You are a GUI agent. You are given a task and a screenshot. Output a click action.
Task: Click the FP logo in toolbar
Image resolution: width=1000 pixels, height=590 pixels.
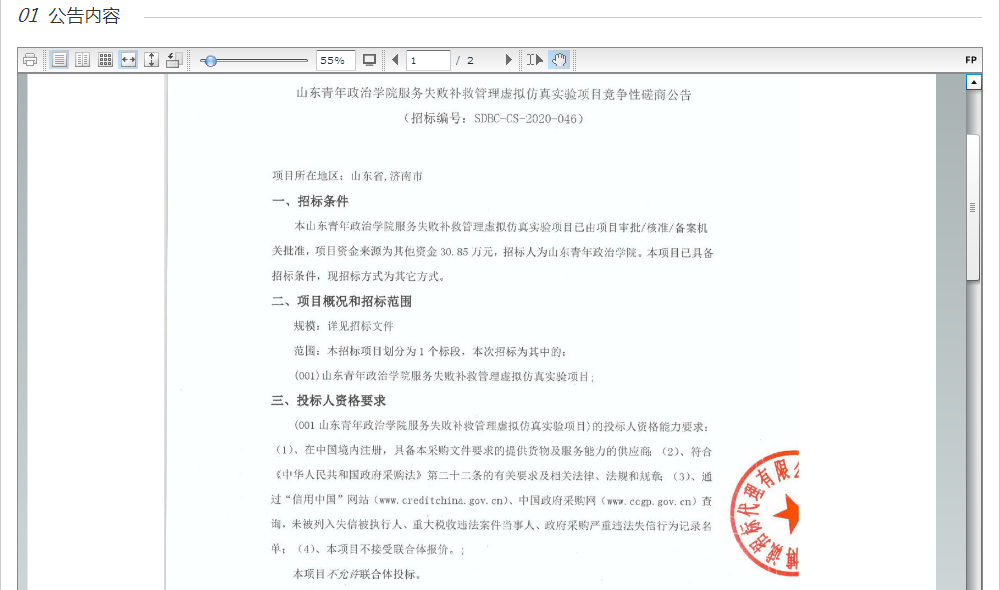point(970,60)
